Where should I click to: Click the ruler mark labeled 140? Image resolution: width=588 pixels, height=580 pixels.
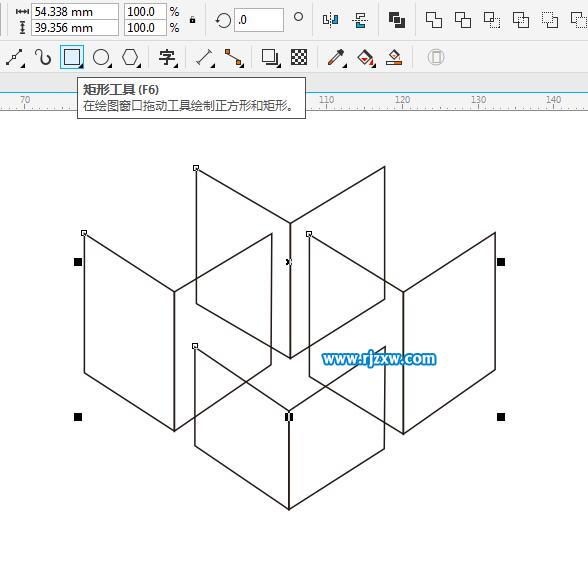(554, 100)
